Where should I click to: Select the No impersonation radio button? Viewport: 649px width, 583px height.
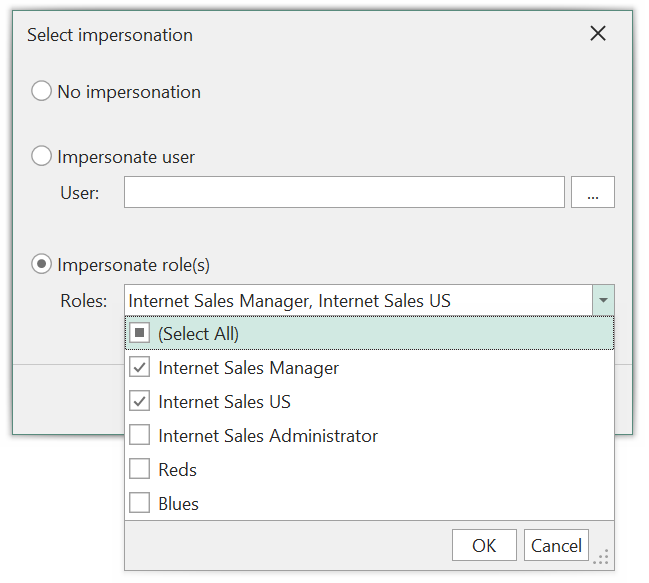click(41, 91)
